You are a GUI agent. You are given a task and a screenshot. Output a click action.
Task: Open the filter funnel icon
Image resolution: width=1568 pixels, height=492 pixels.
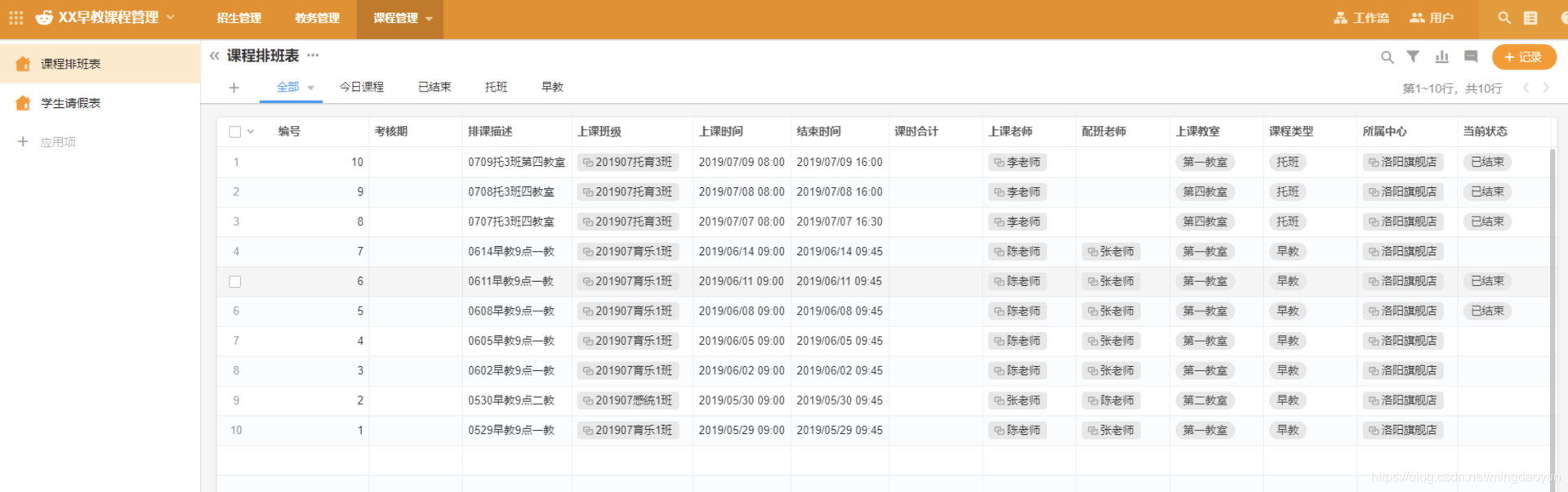click(x=1413, y=56)
